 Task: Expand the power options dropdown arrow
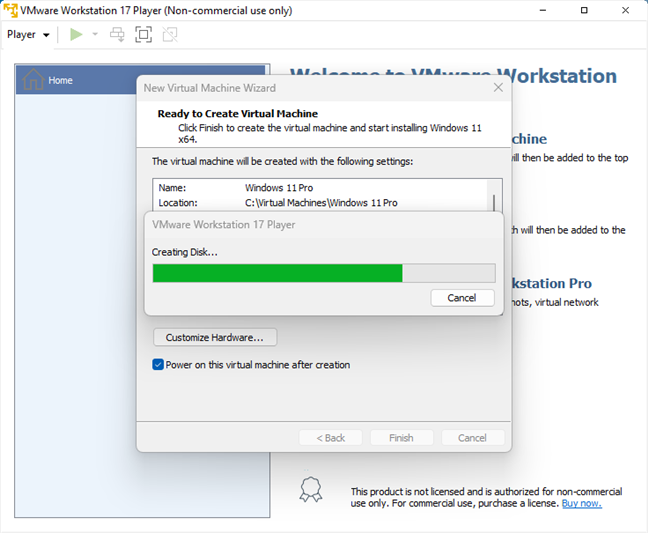pyautogui.click(x=95, y=34)
